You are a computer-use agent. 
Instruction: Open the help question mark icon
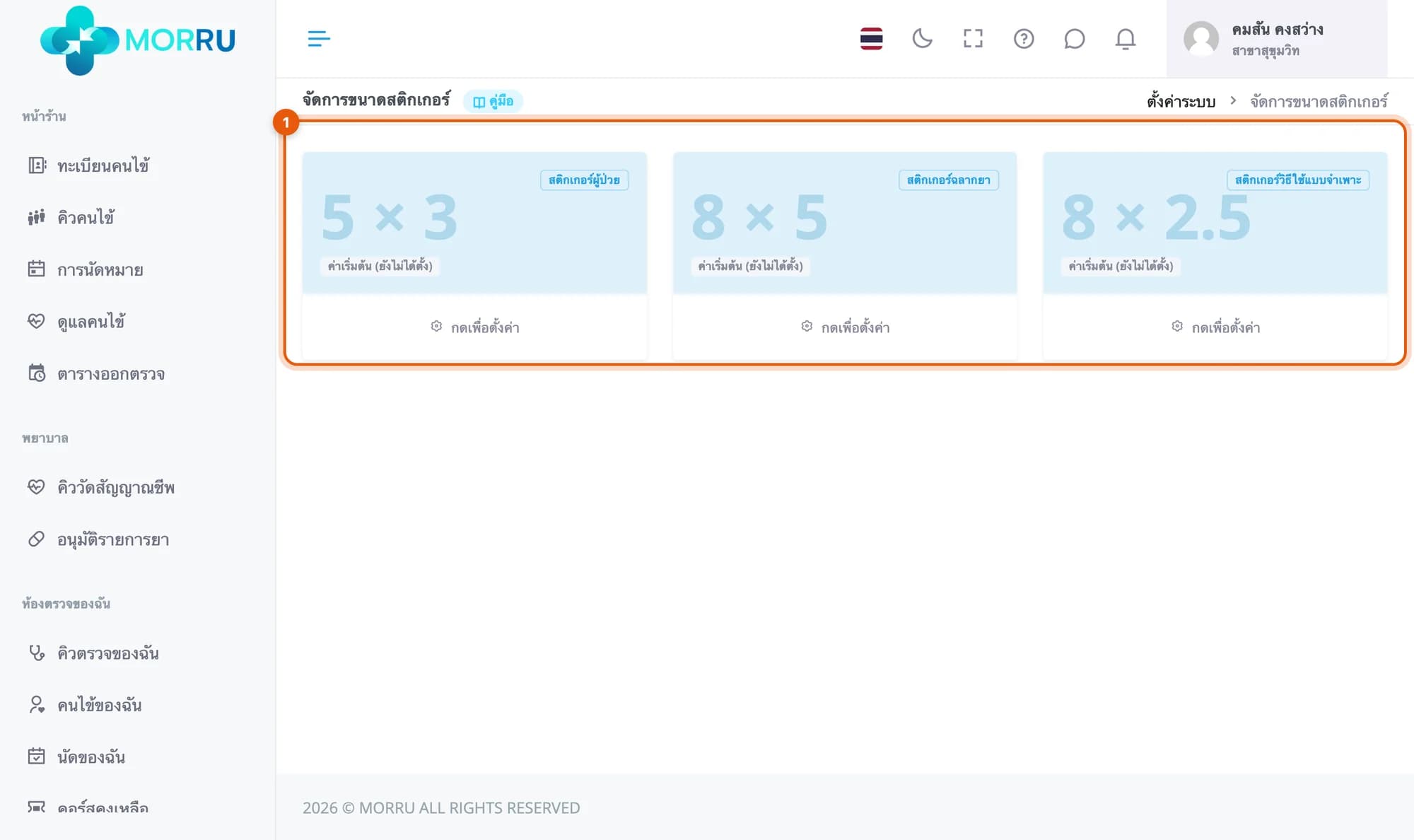coord(1024,38)
